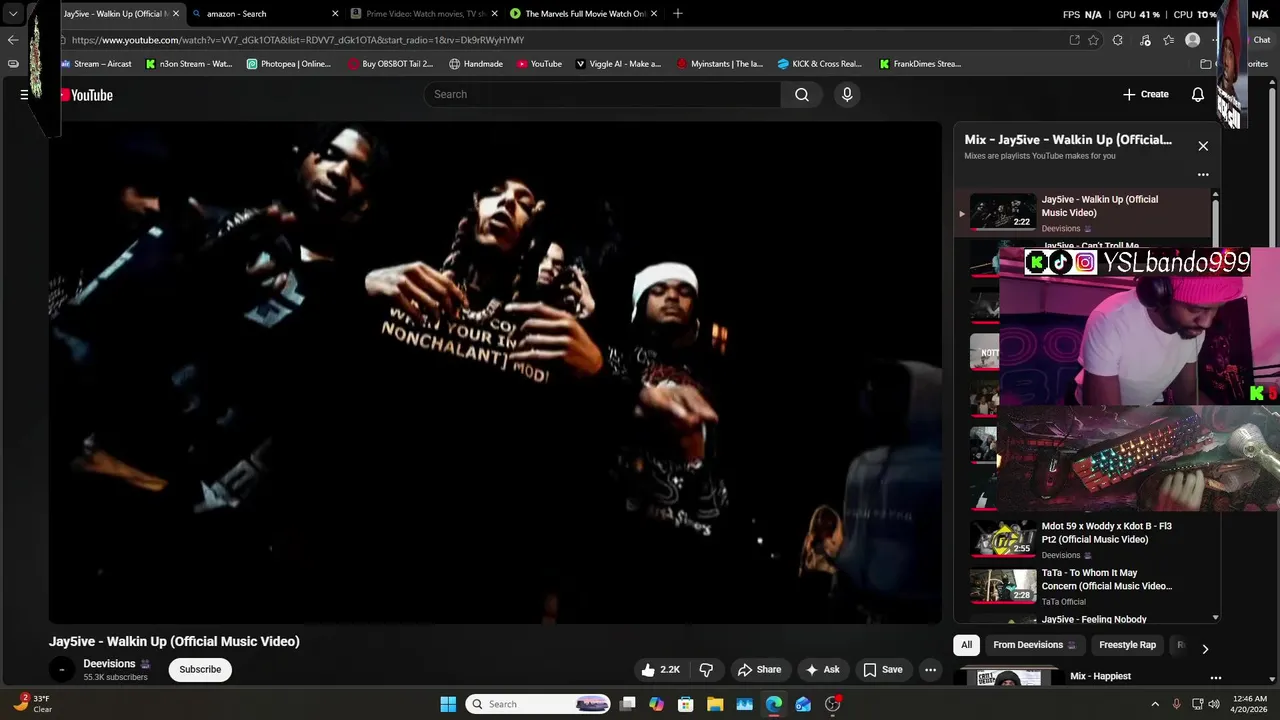
Task: Open KICK & Cross Real bookmark
Action: click(x=819, y=64)
